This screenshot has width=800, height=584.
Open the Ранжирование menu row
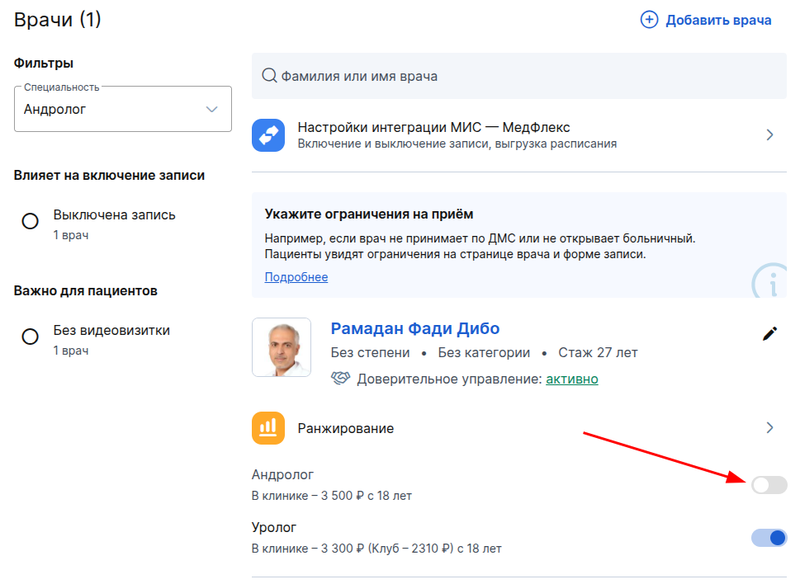[x=346, y=428]
